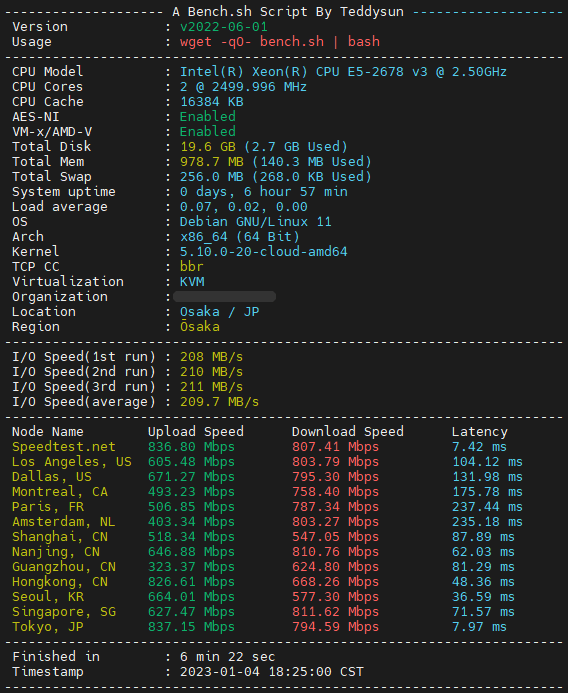
Task: Click the Shanghai, CN download speed 547.05 Mbps
Action: pos(335,537)
